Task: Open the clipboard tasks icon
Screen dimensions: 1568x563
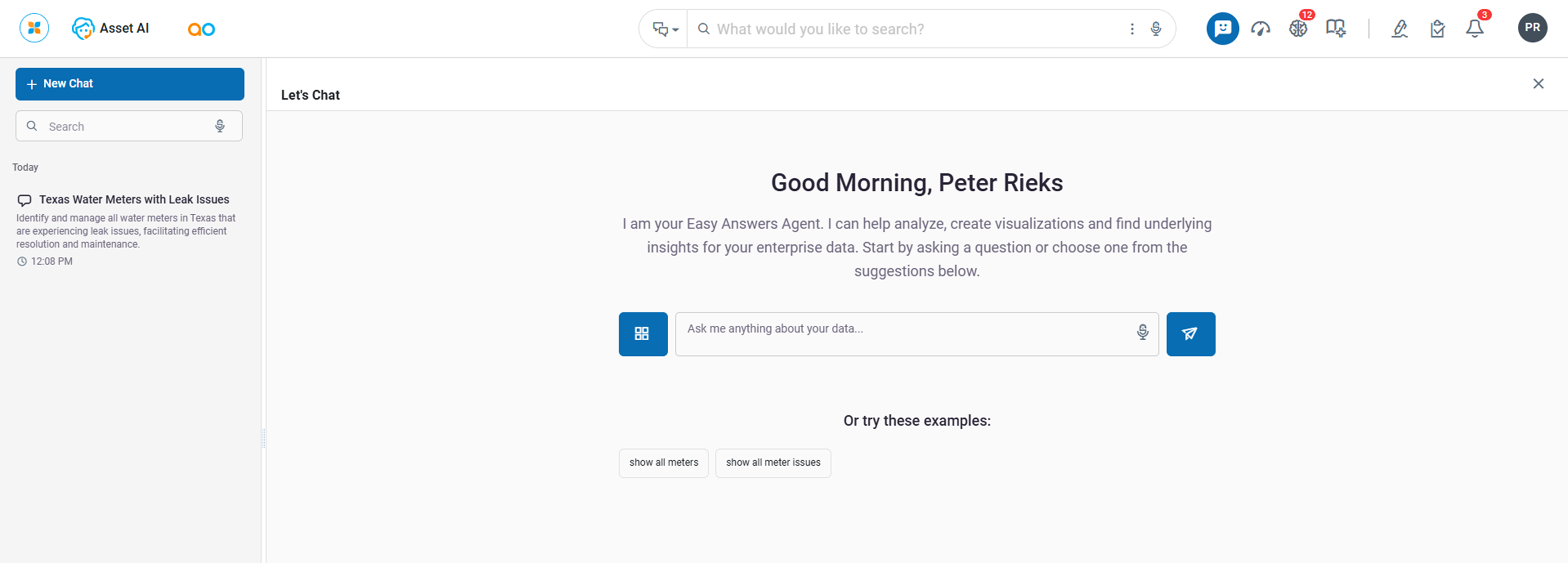Action: 1437,28
